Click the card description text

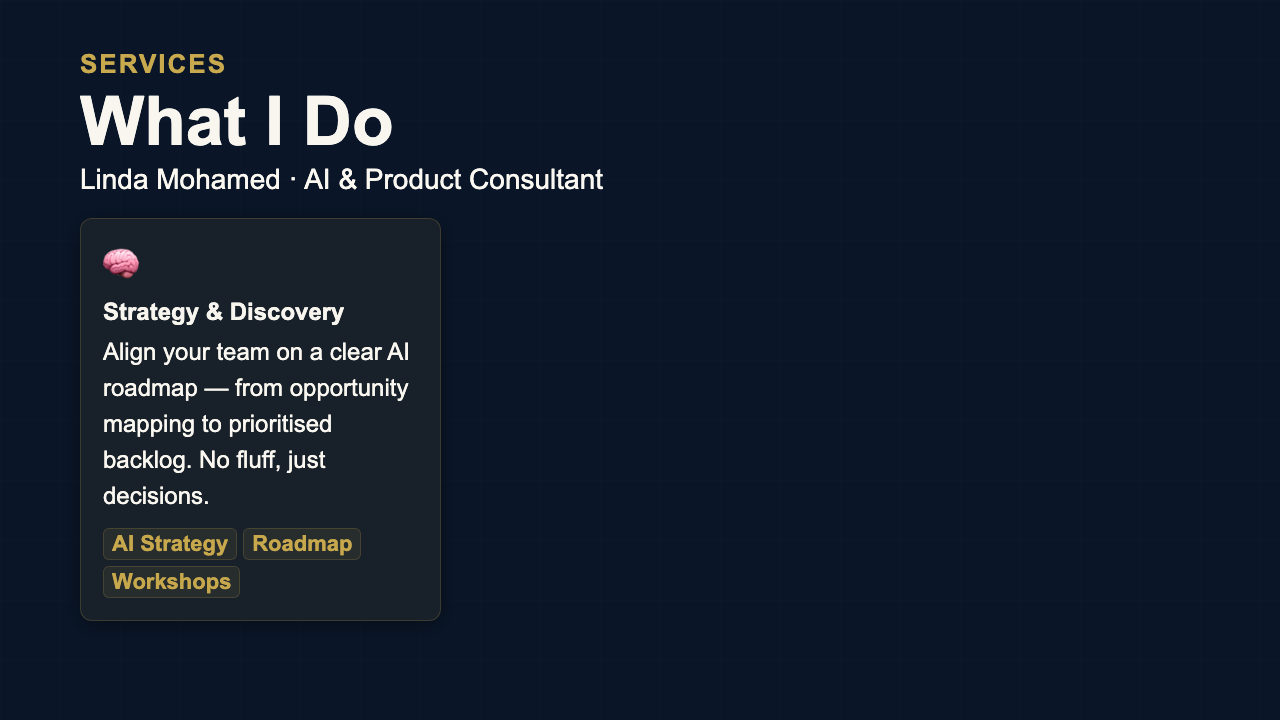pos(255,423)
